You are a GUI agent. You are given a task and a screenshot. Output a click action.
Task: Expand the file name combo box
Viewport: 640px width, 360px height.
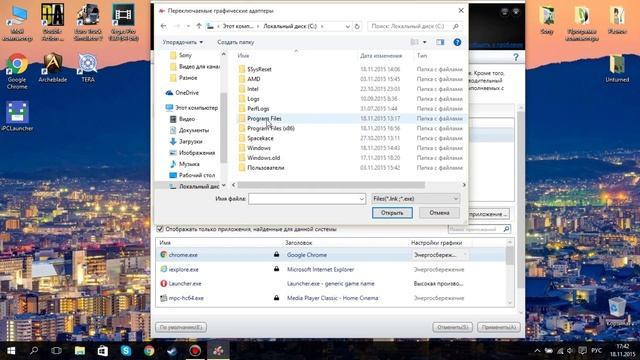pyautogui.click(x=361, y=199)
